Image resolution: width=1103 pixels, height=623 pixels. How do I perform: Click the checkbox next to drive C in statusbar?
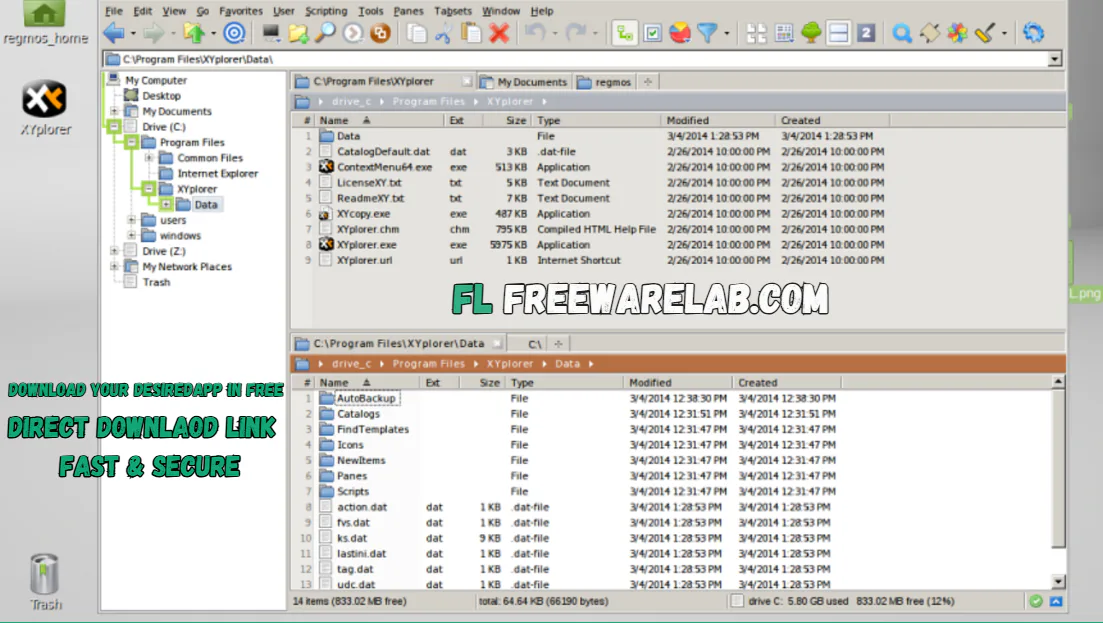737,601
